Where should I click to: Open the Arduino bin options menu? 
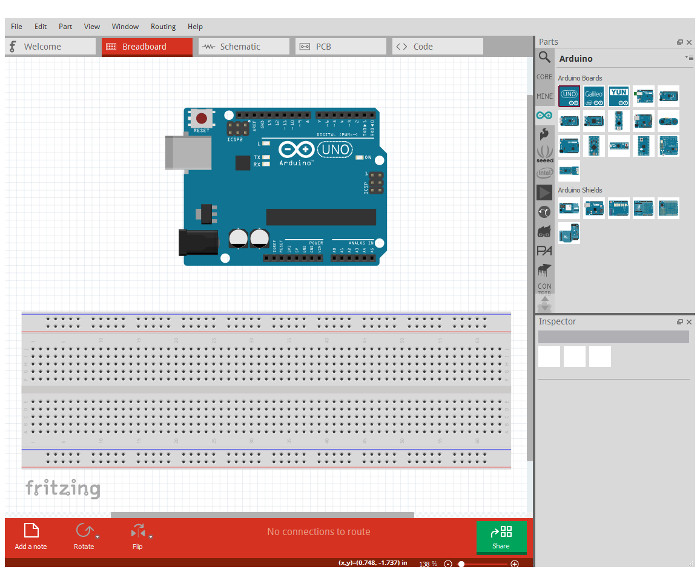pos(689,58)
